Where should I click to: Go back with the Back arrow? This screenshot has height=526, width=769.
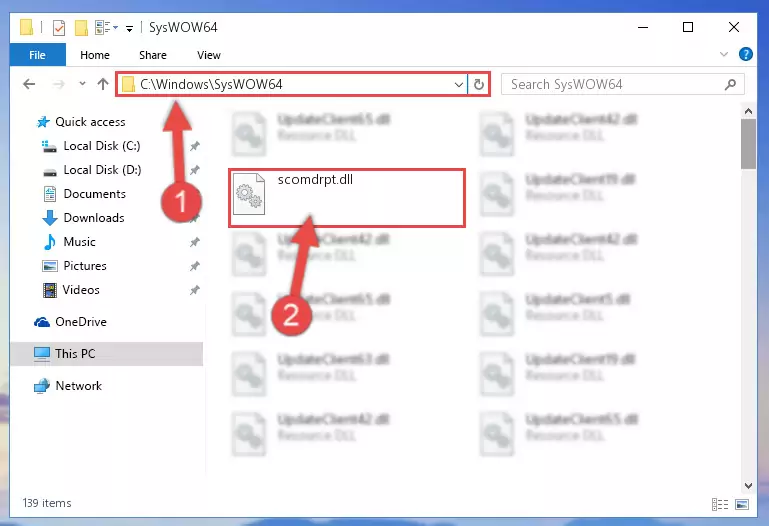tap(29, 84)
